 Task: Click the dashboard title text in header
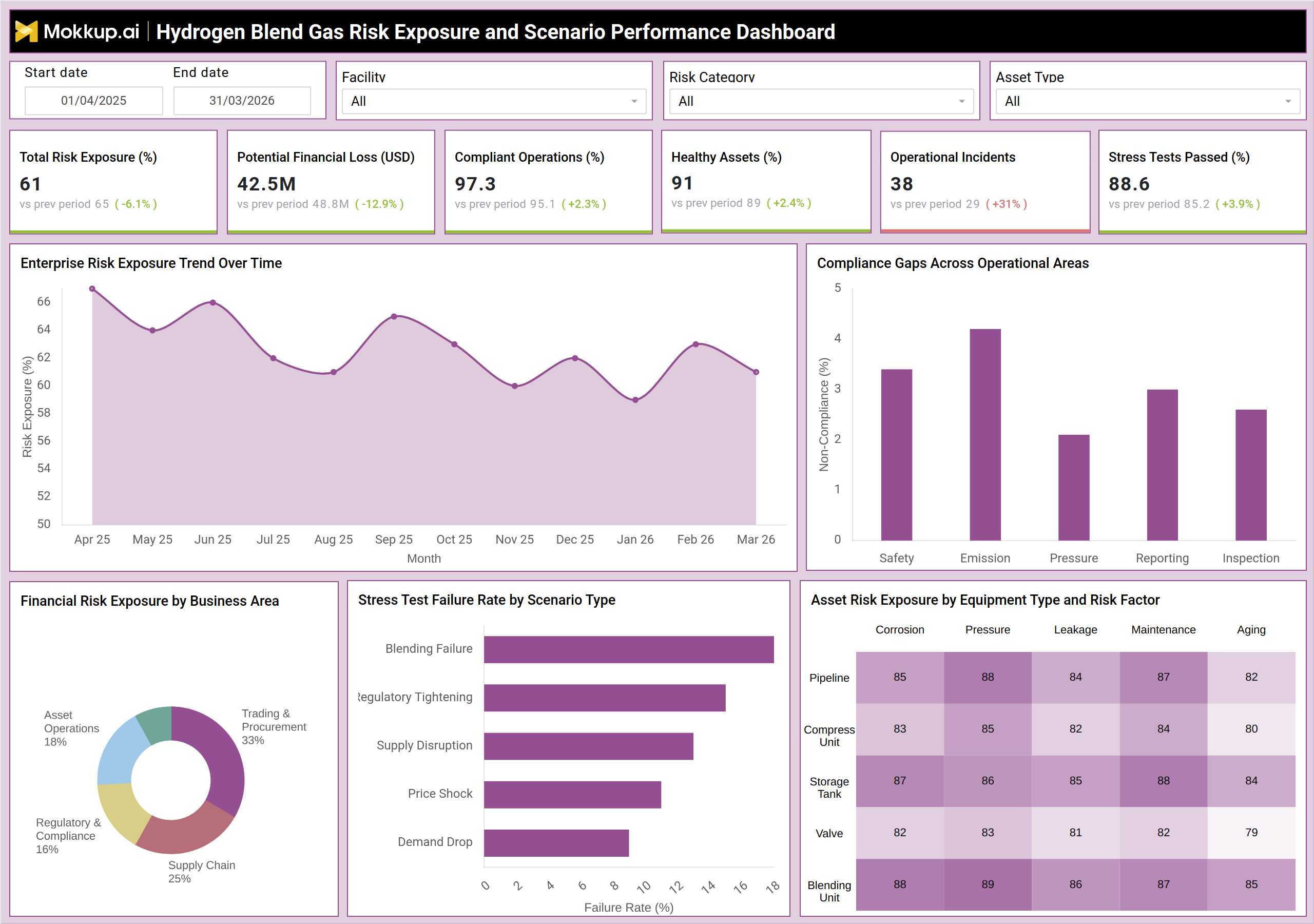pos(496,32)
